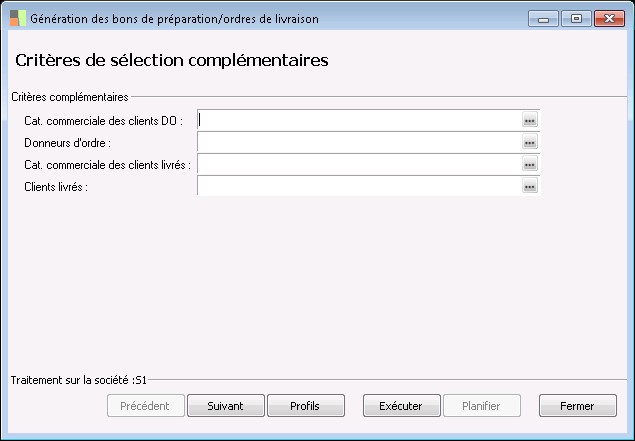Image resolution: width=635 pixels, height=441 pixels.
Task: Click the Fermer button
Action: pos(577,406)
